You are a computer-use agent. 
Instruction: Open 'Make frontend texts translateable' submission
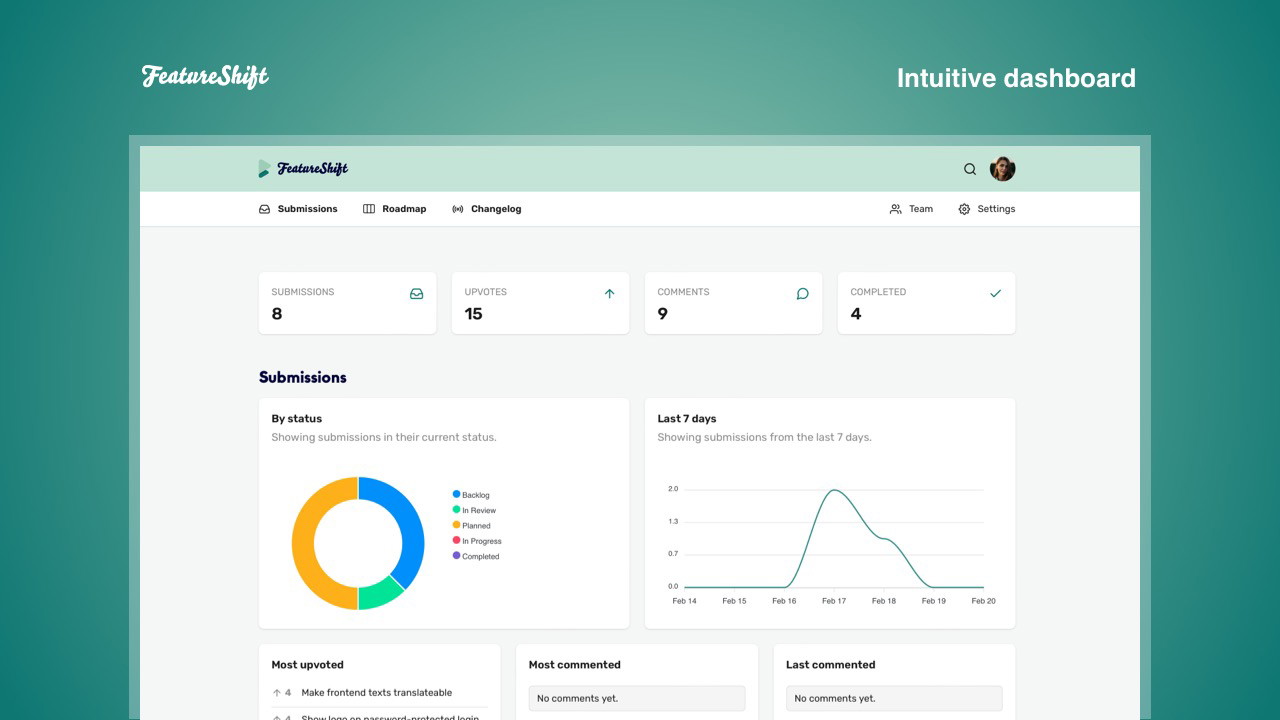[x=376, y=692]
